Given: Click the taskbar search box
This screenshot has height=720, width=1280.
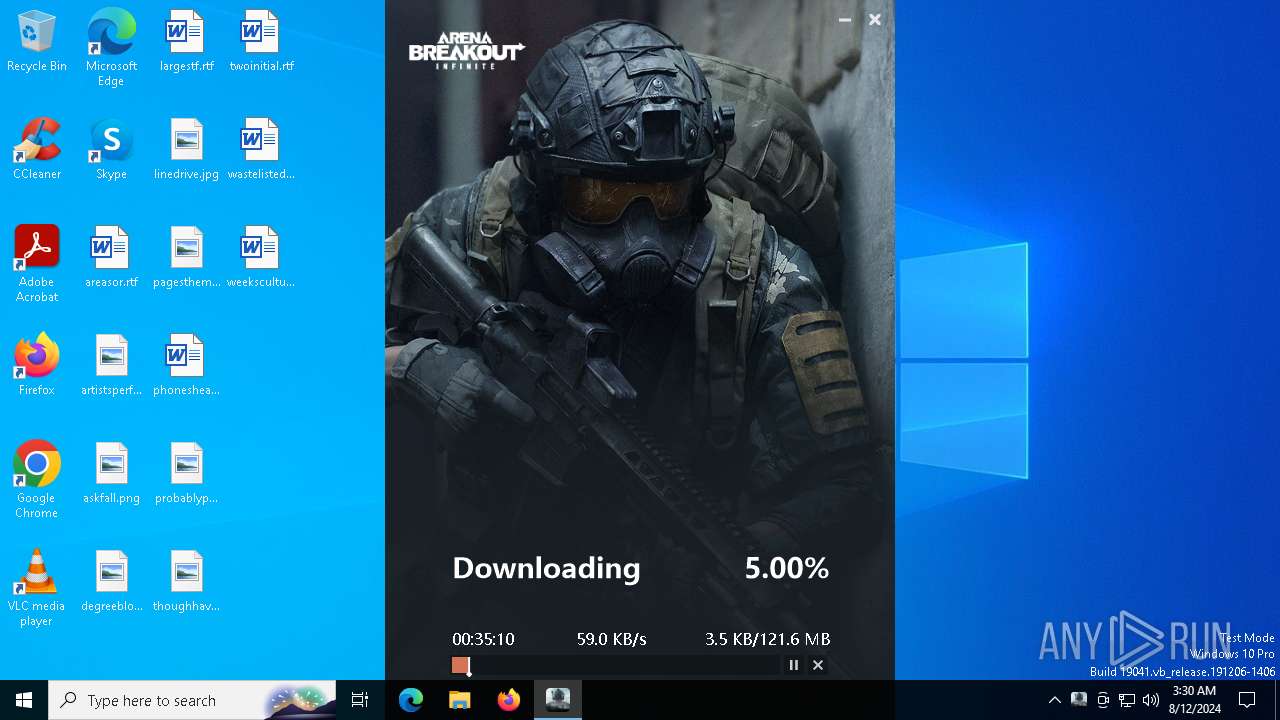Looking at the screenshot, I should click(x=193, y=700).
